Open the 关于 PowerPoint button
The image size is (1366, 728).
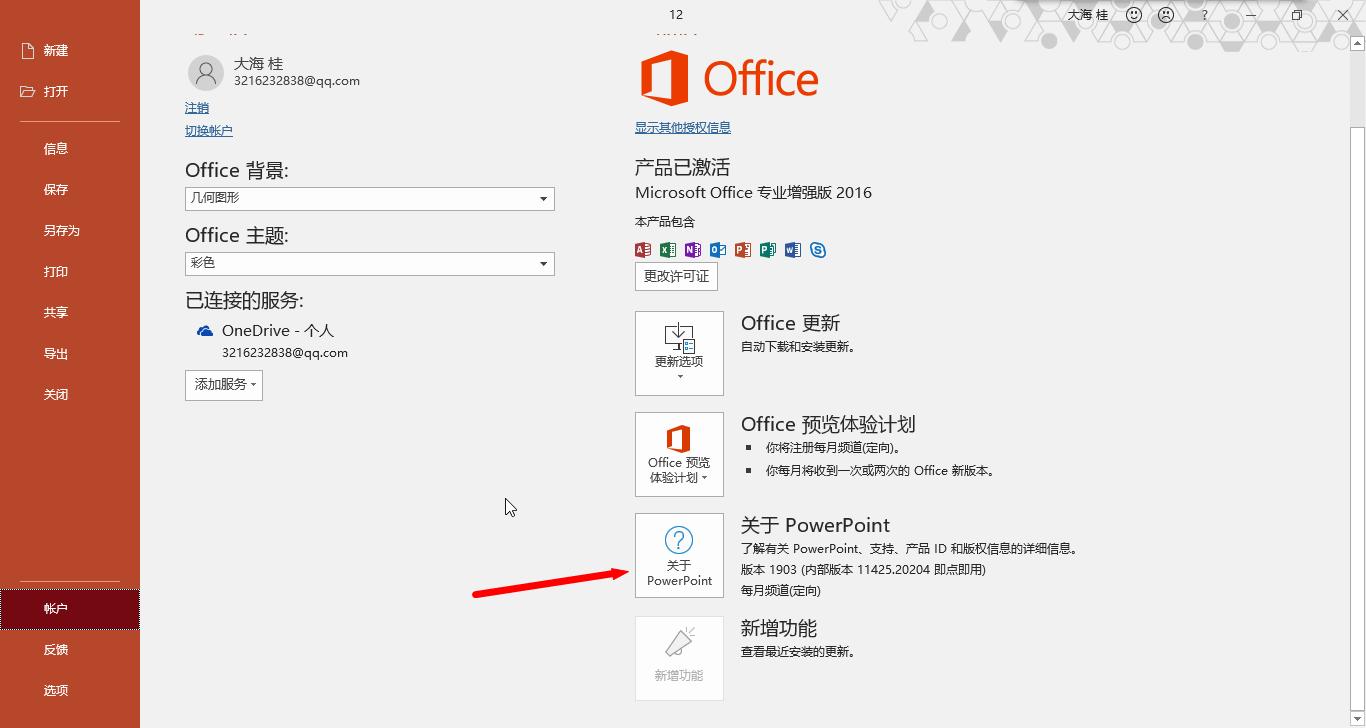[679, 555]
